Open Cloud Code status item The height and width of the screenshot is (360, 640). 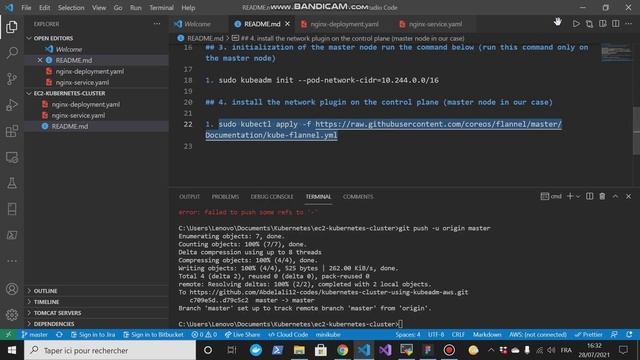288,334
